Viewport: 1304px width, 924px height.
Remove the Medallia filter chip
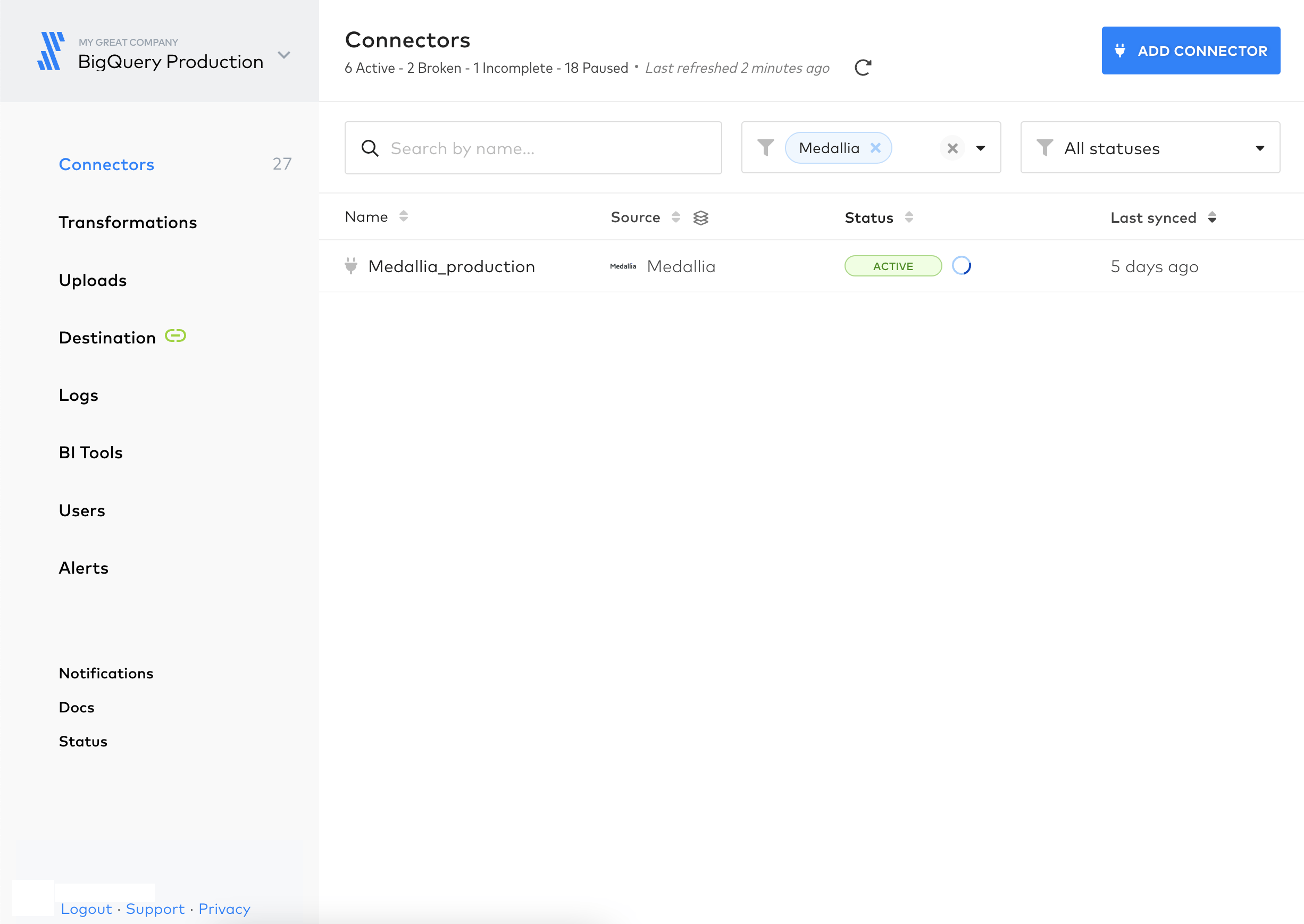tap(875, 148)
